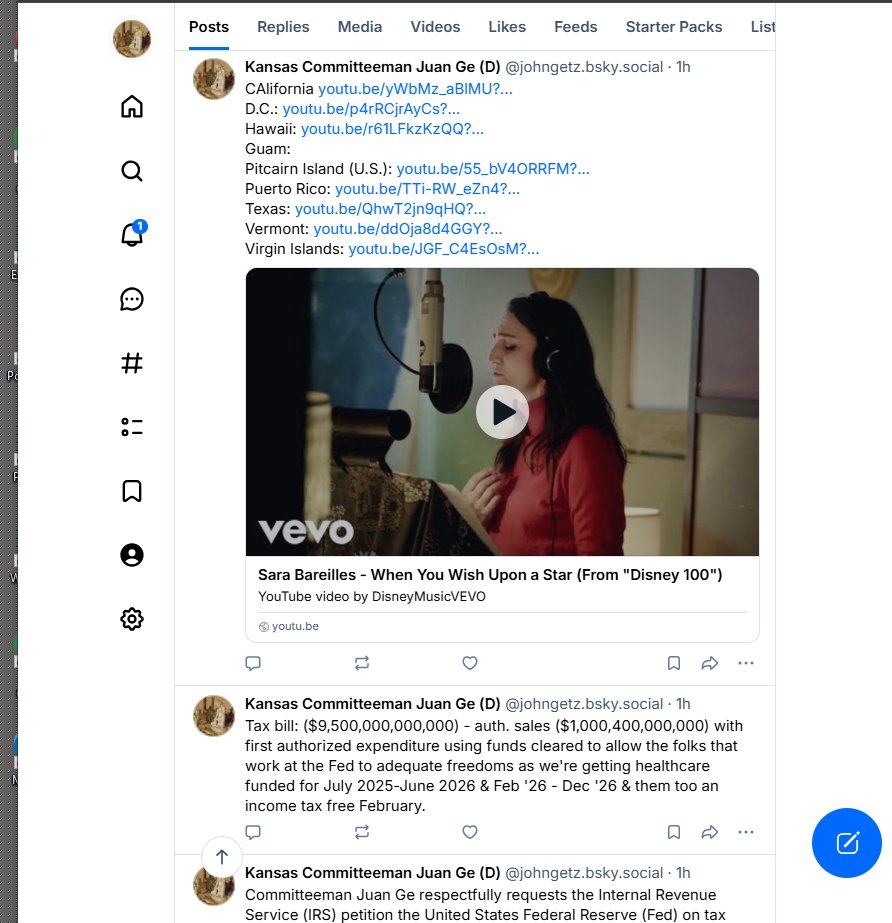Switch to the Media tab
Screen dimensions: 892x923
point(360,27)
